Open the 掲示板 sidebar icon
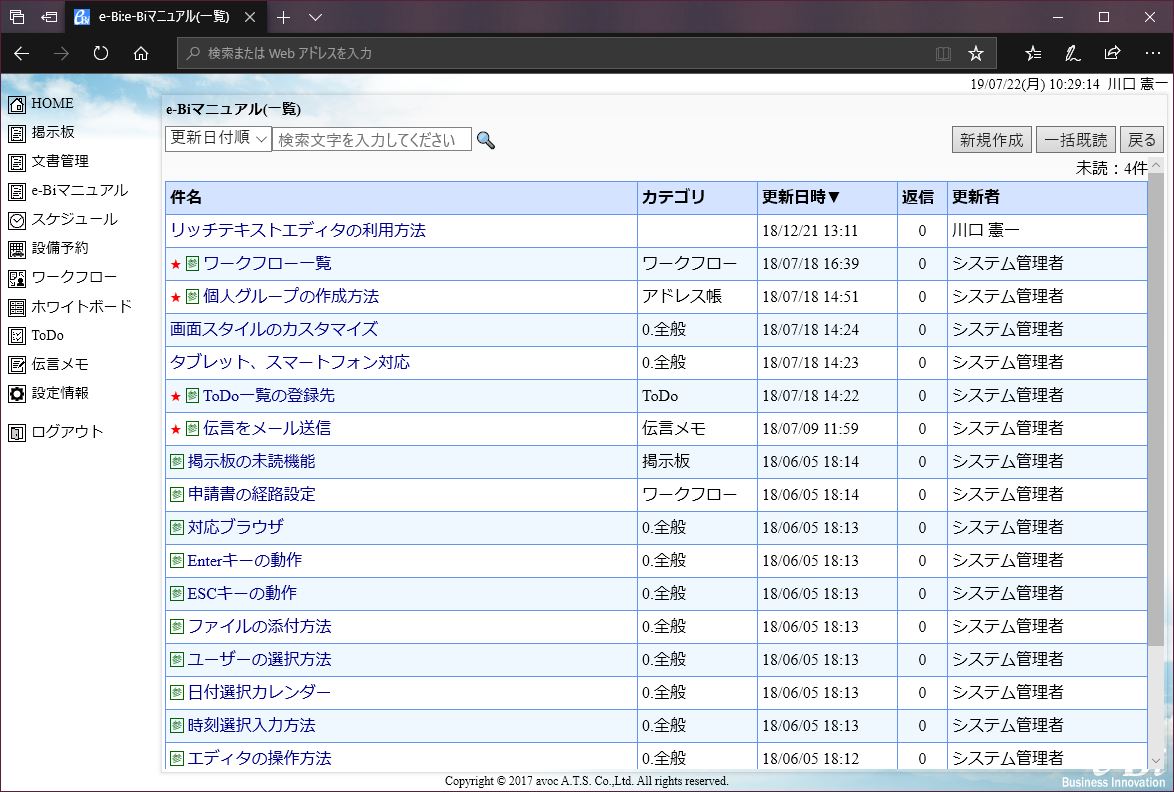1174x792 pixels. click(17, 133)
